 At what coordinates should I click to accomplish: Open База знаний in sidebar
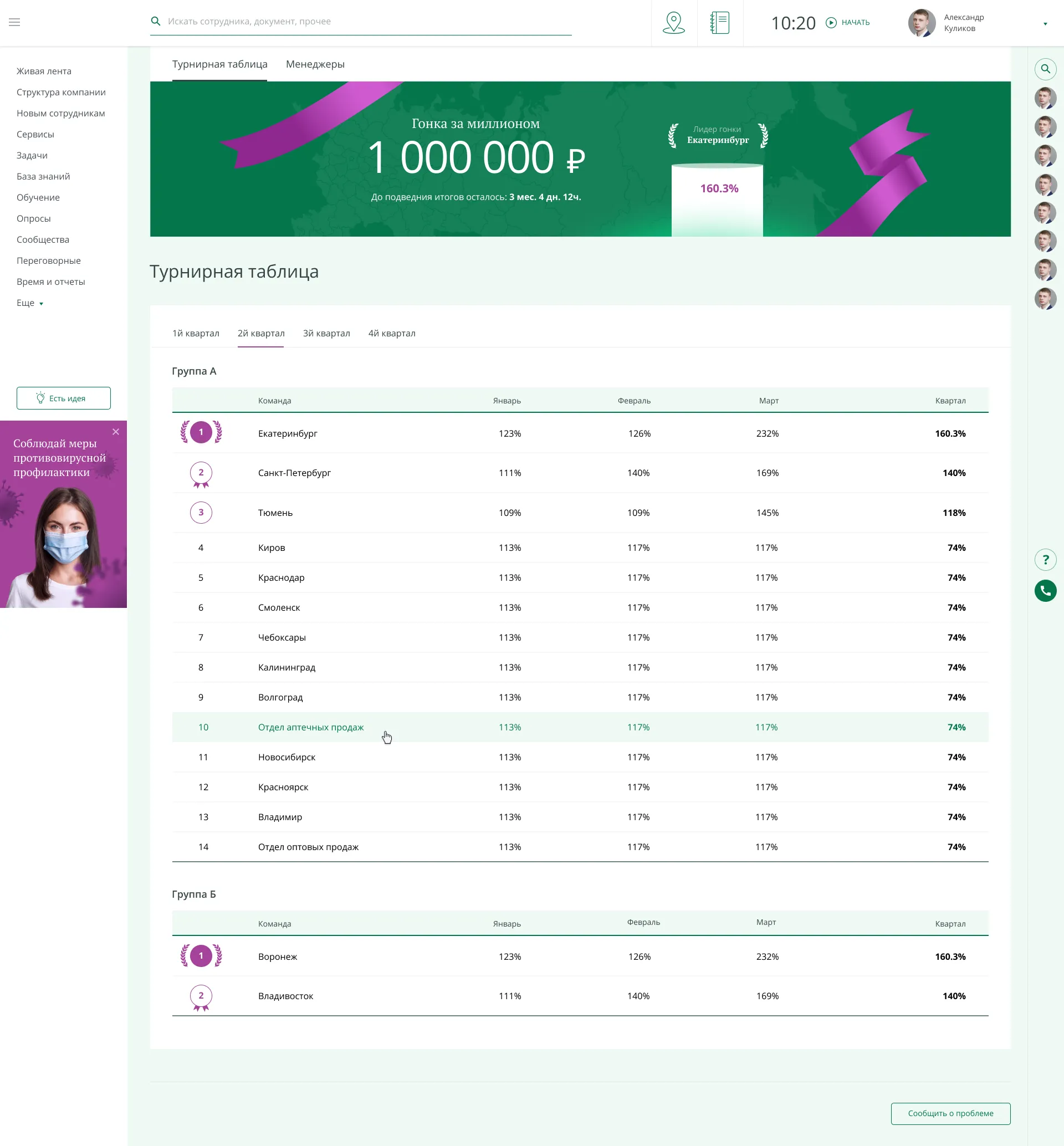(43, 177)
